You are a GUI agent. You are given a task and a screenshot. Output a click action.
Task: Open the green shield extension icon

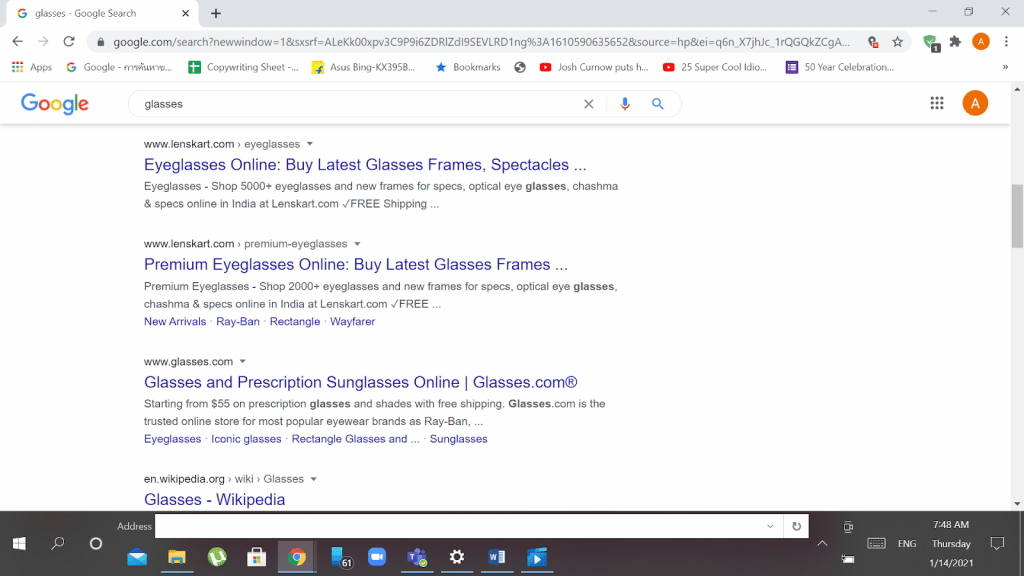(x=931, y=43)
